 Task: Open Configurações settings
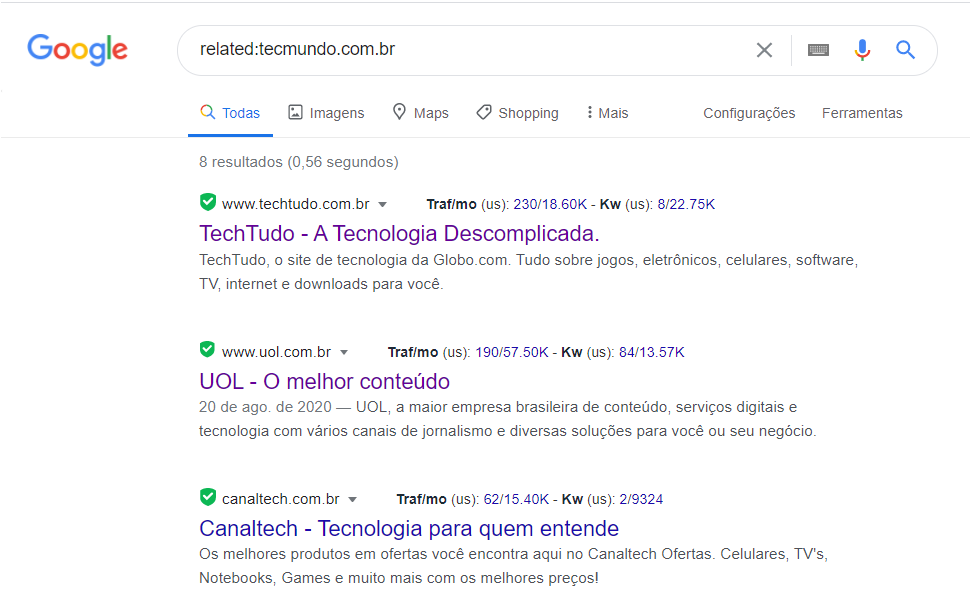(749, 113)
